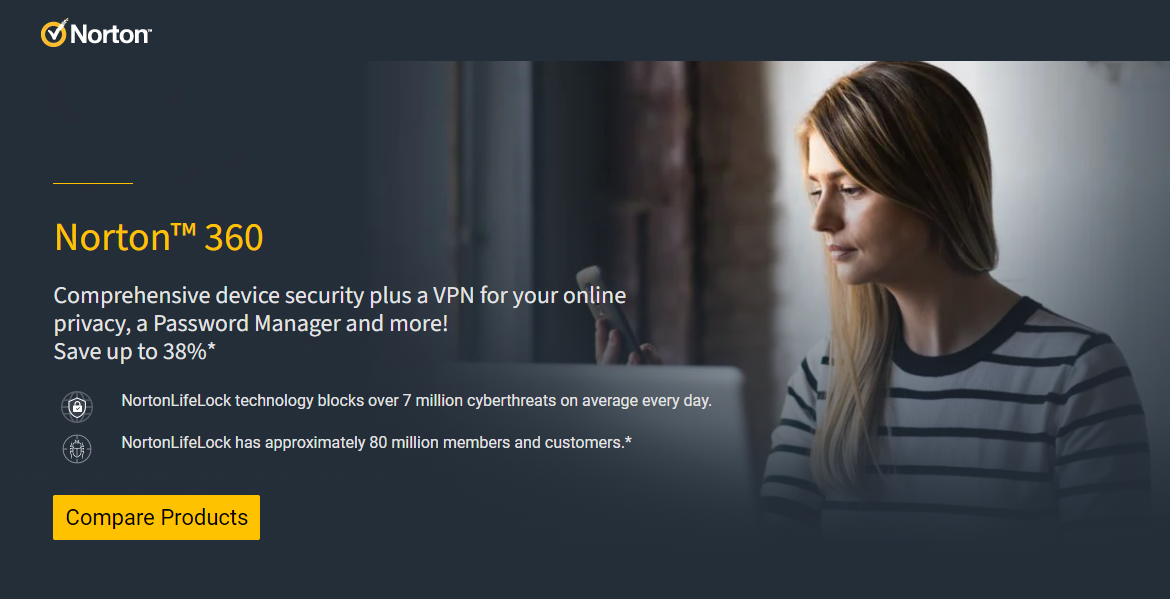The height and width of the screenshot is (599, 1170).
Task: Click the trademark symbol in Norton 360 heading
Action: tap(184, 228)
